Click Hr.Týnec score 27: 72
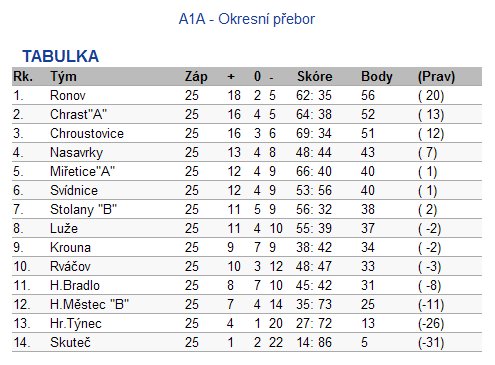The width and height of the screenshot is (495, 365). 314,324
